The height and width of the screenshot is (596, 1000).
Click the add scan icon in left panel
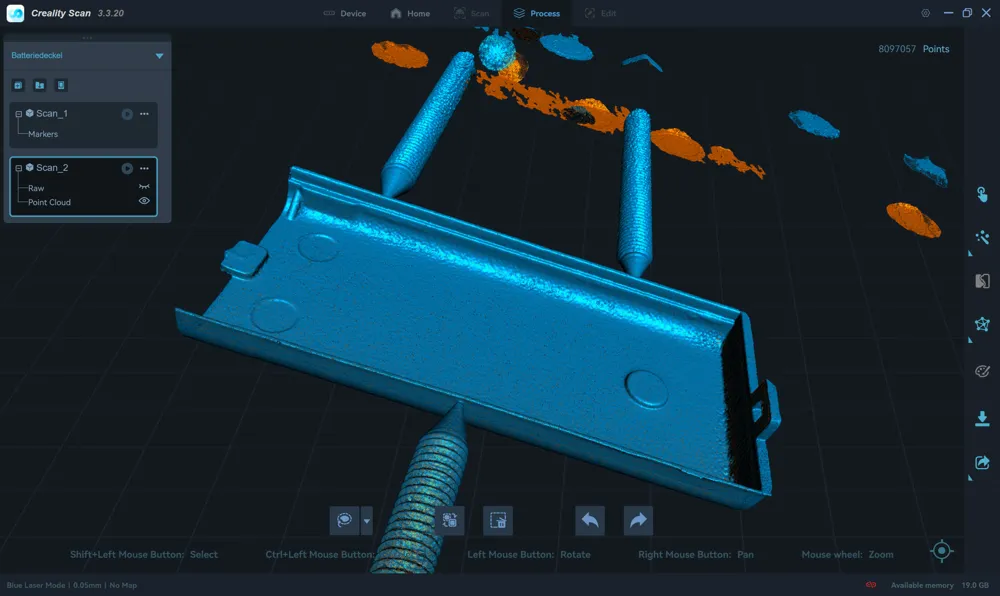[18, 86]
